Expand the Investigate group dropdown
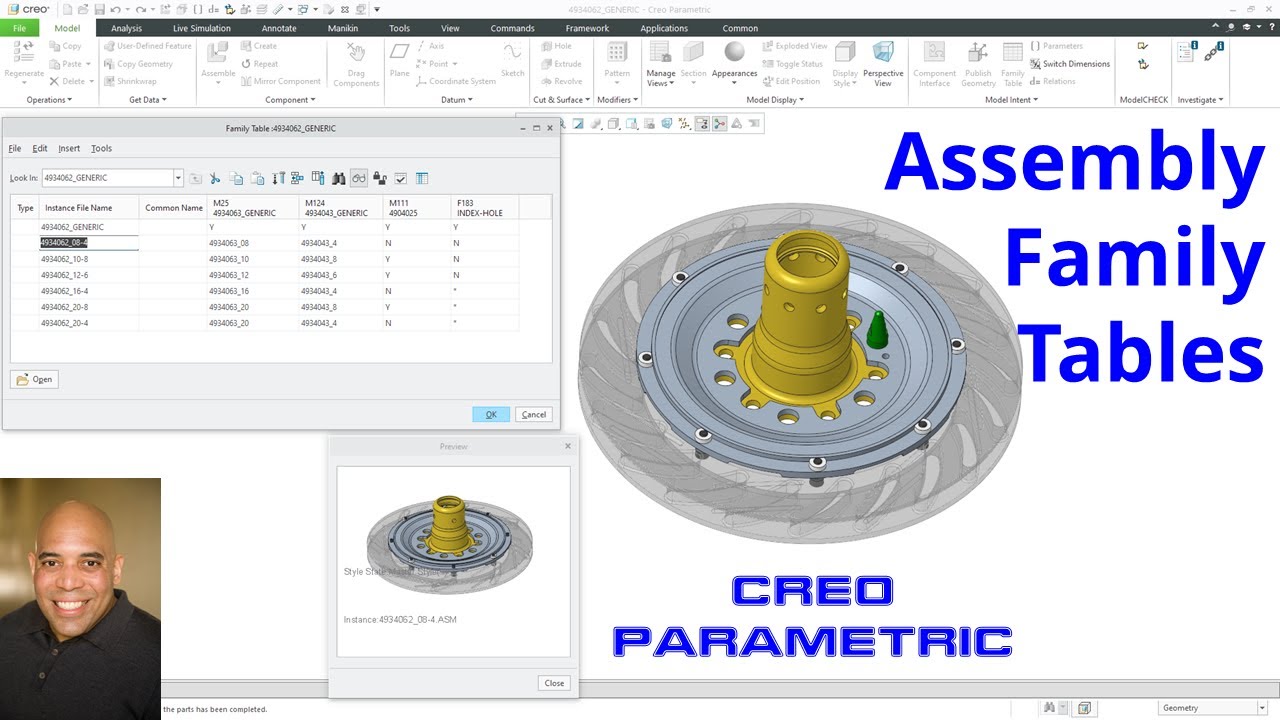The image size is (1280, 720). [x=1200, y=100]
